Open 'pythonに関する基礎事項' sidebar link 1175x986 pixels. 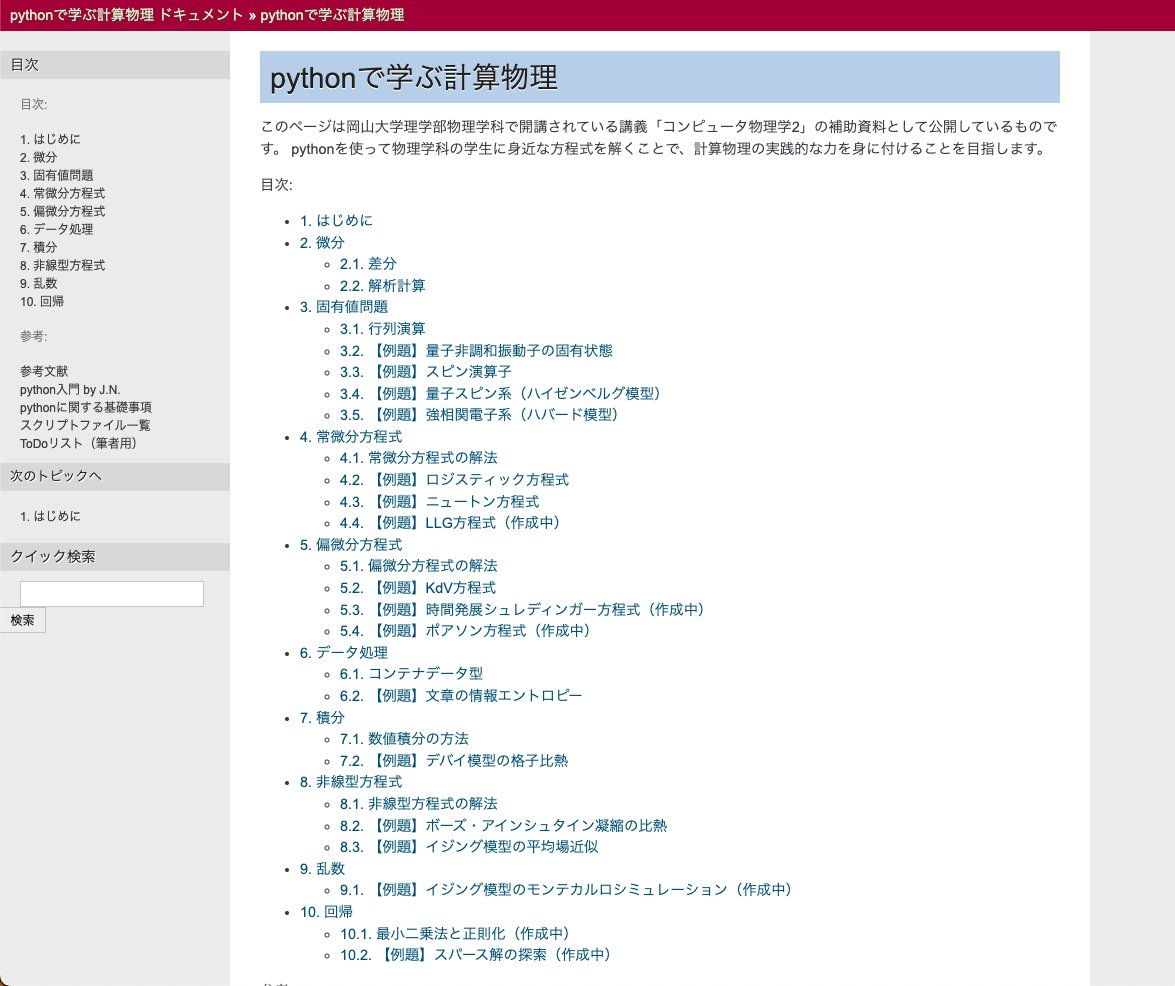[85, 408]
